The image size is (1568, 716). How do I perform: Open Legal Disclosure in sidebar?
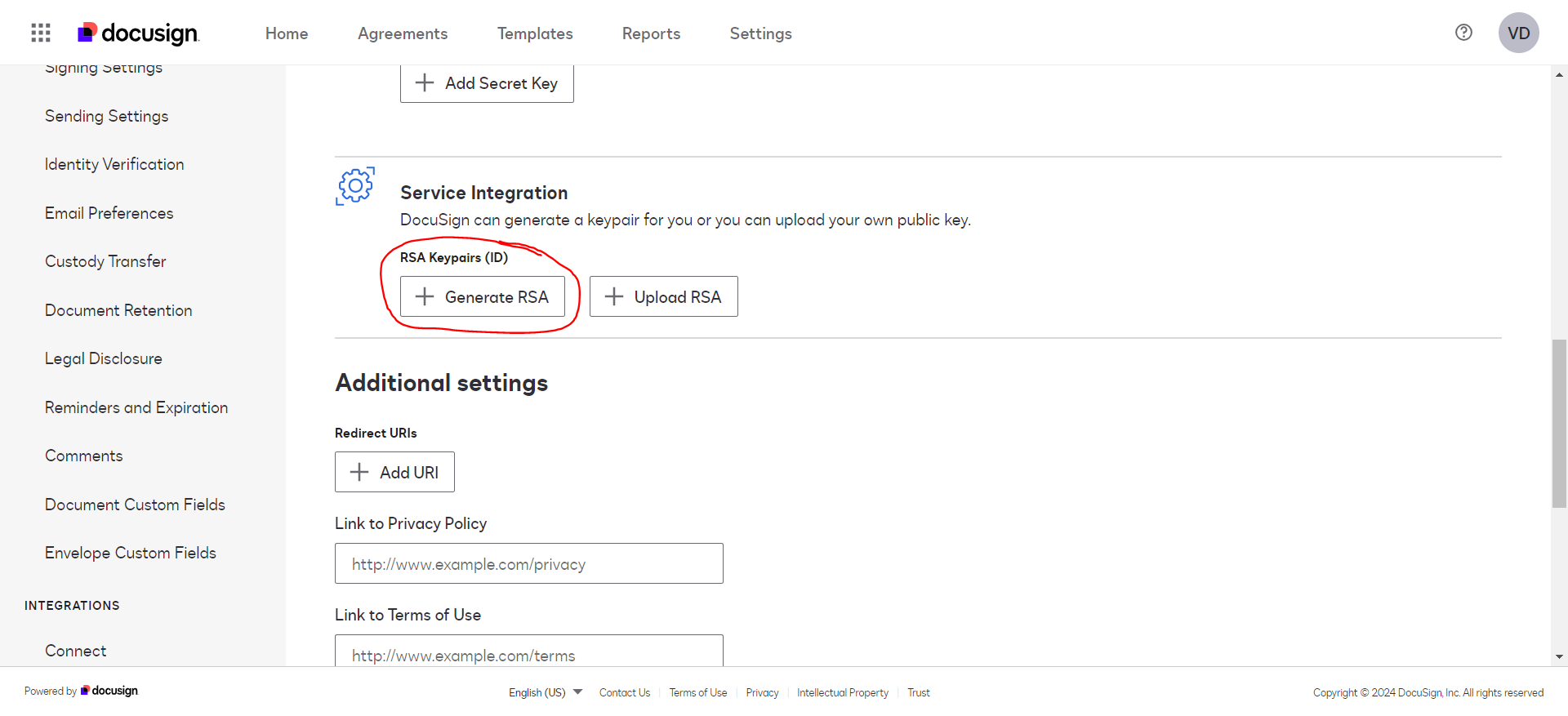(104, 358)
